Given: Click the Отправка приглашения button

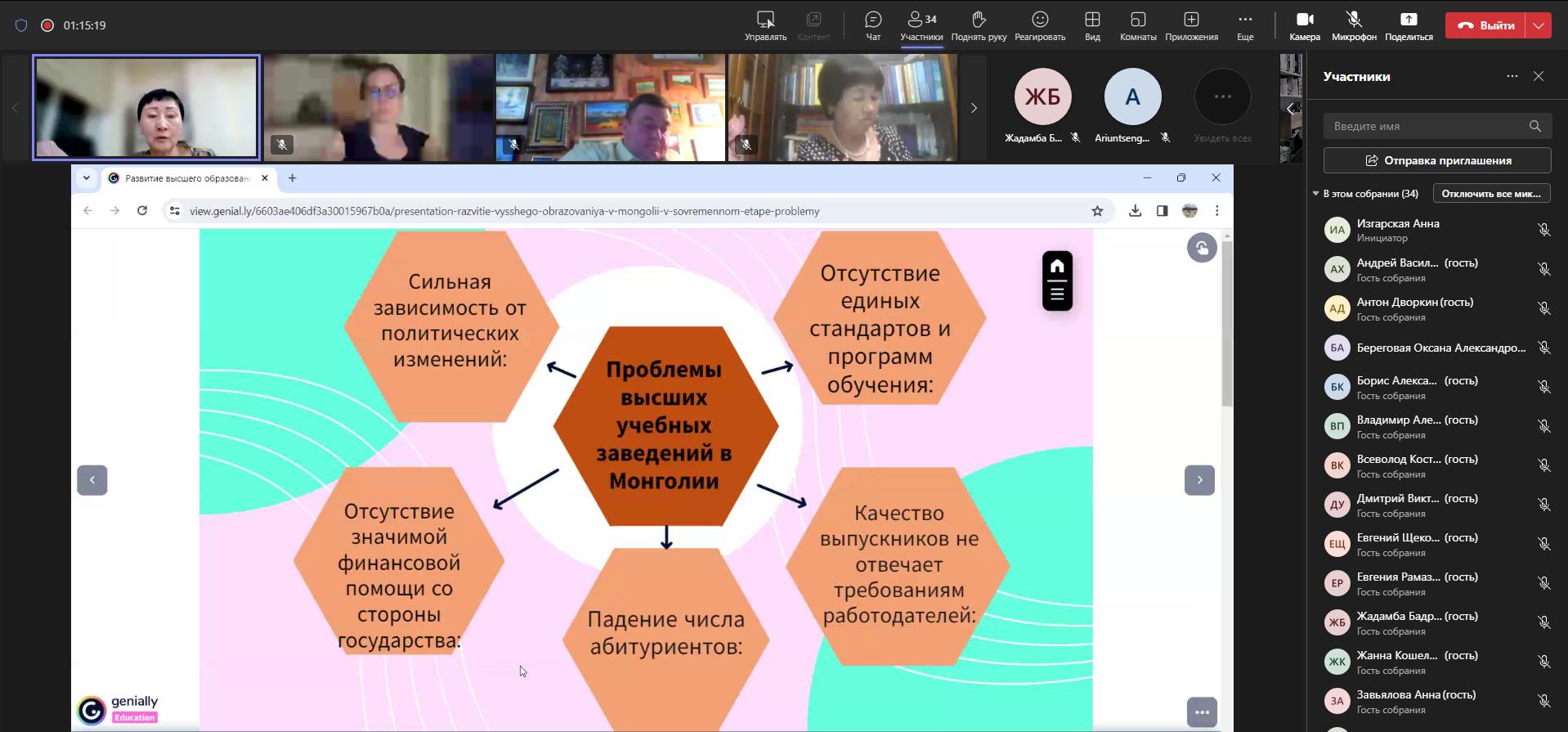Looking at the screenshot, I should coord(1436,160).
